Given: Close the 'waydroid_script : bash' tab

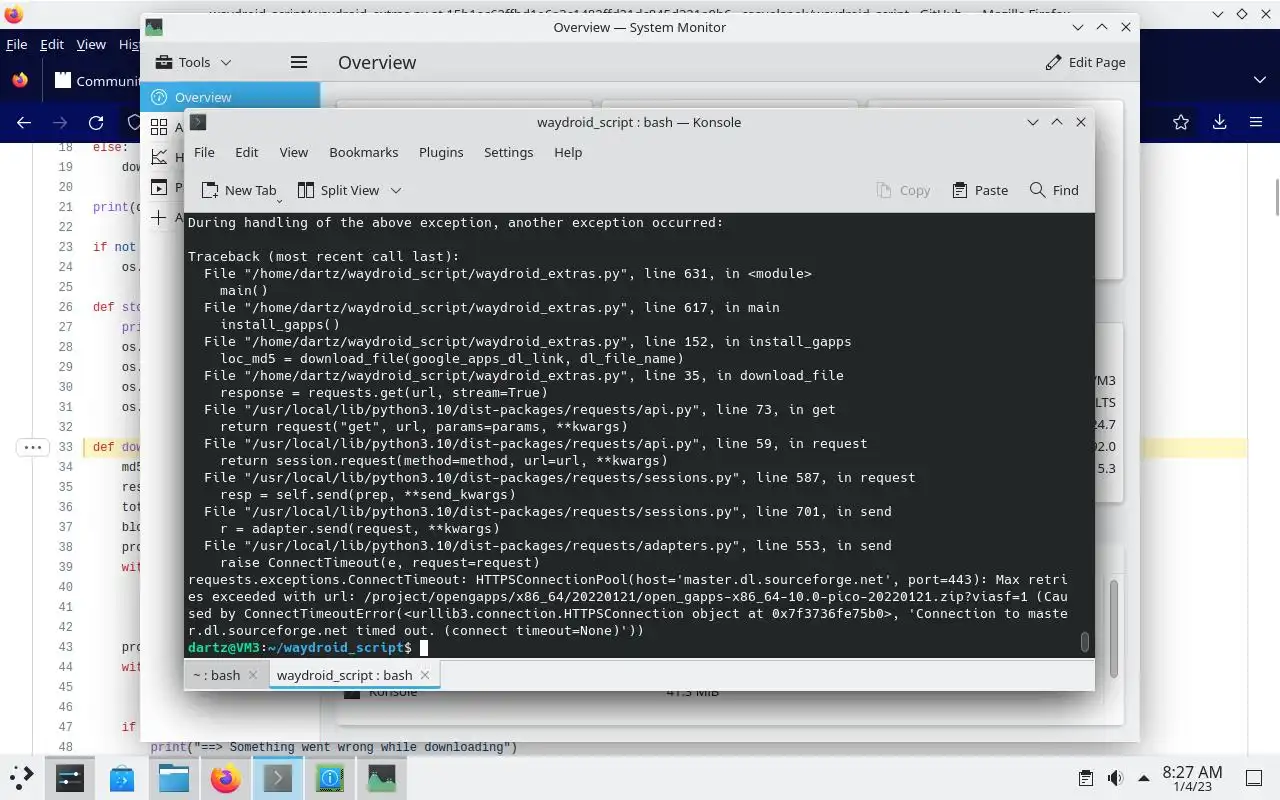Looking at the screenshot, I should pyautogui.click(x=425, y=675).
